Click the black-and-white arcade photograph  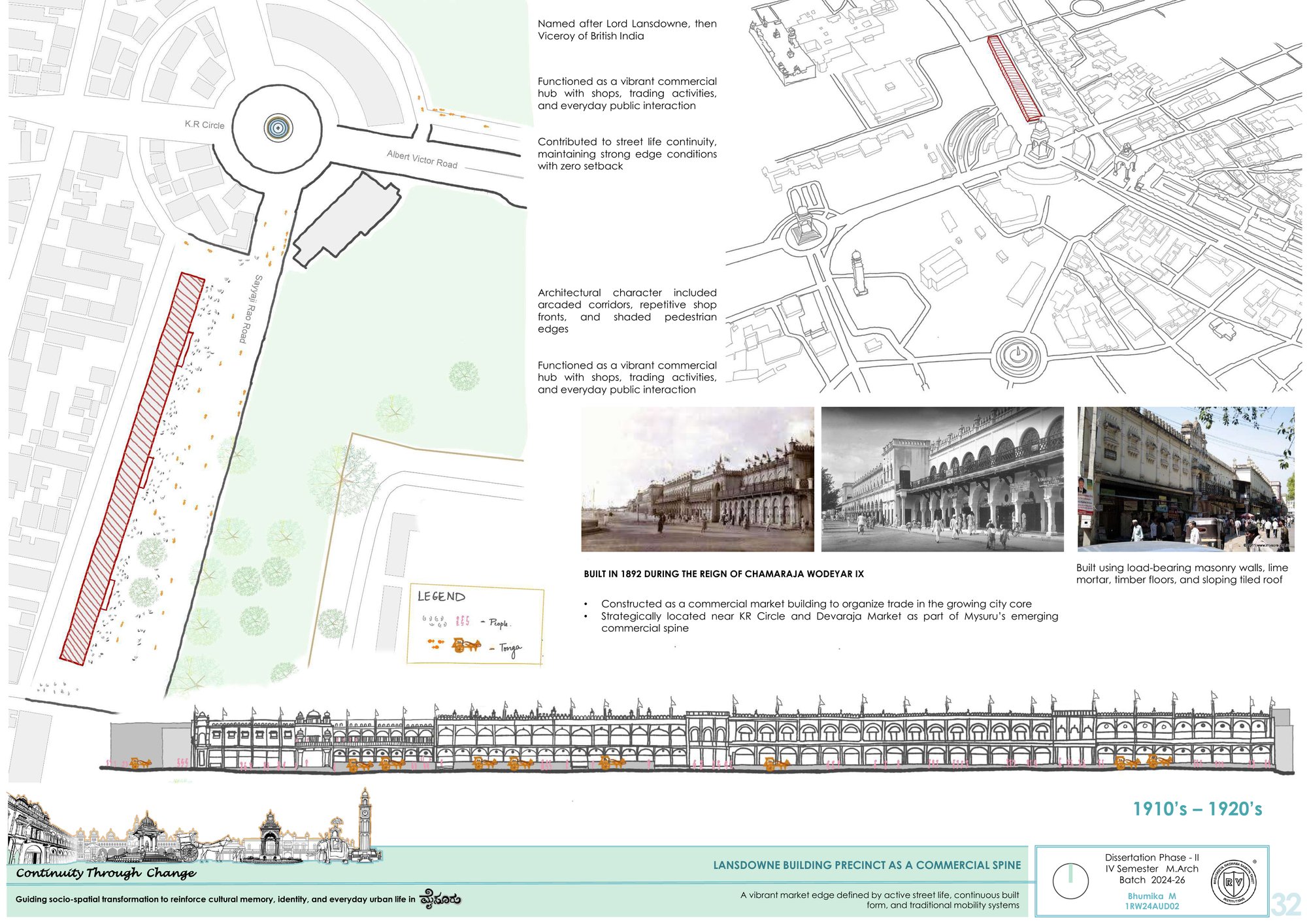942,479
